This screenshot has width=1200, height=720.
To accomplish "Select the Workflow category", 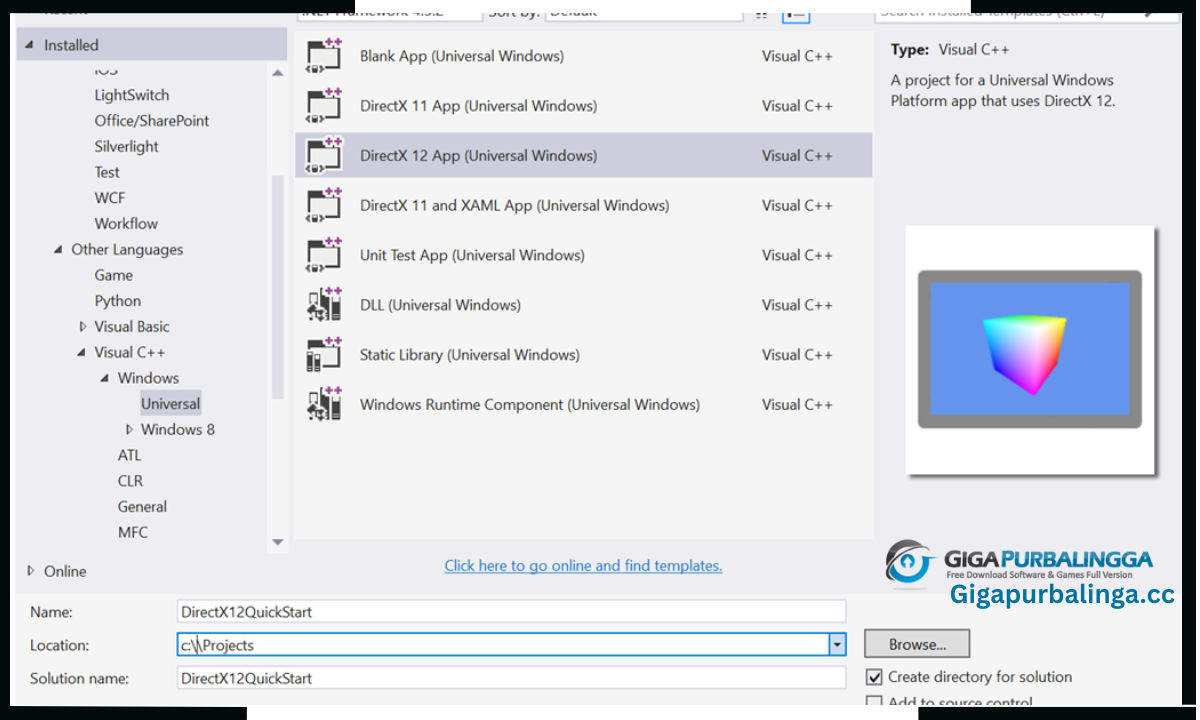I will 126,224.
